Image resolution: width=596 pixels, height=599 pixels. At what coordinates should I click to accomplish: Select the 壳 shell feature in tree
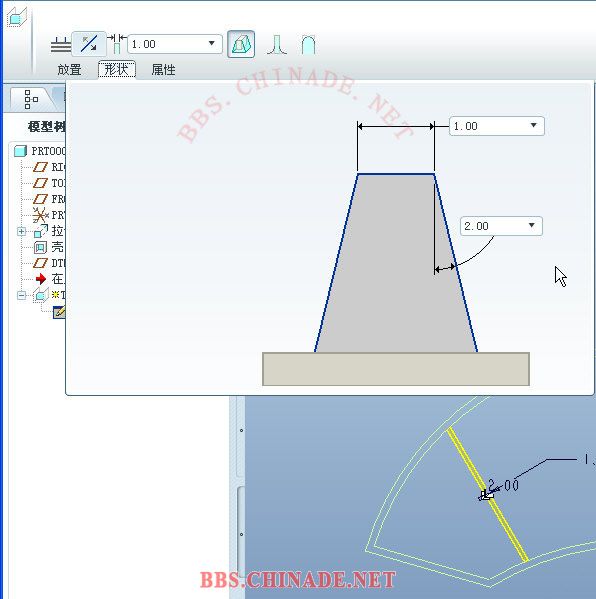[x=49, y=247]
